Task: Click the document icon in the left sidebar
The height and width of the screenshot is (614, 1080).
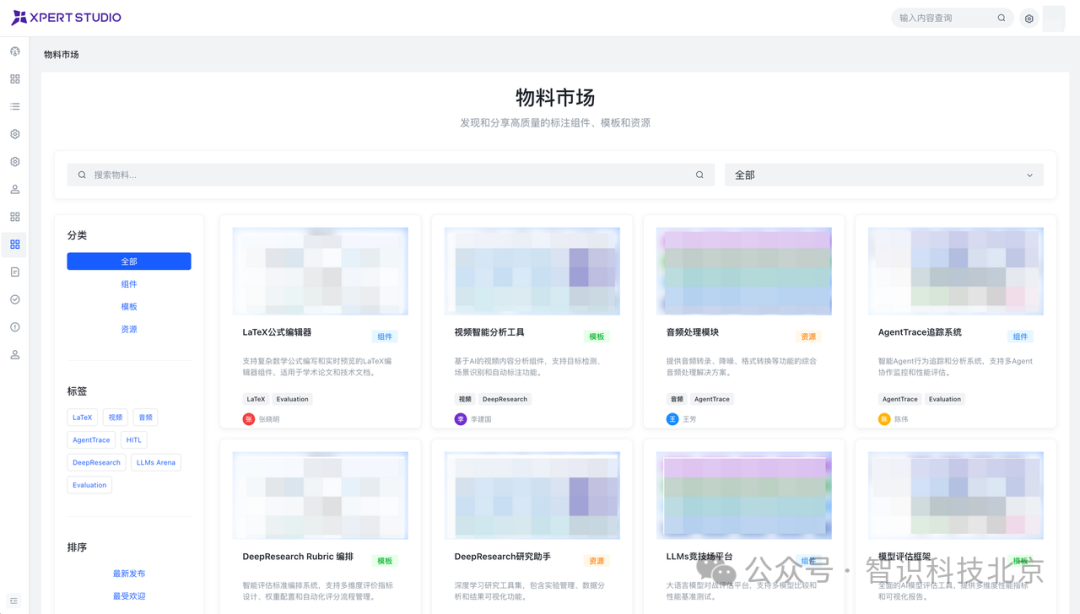Action: pos(14,271)
